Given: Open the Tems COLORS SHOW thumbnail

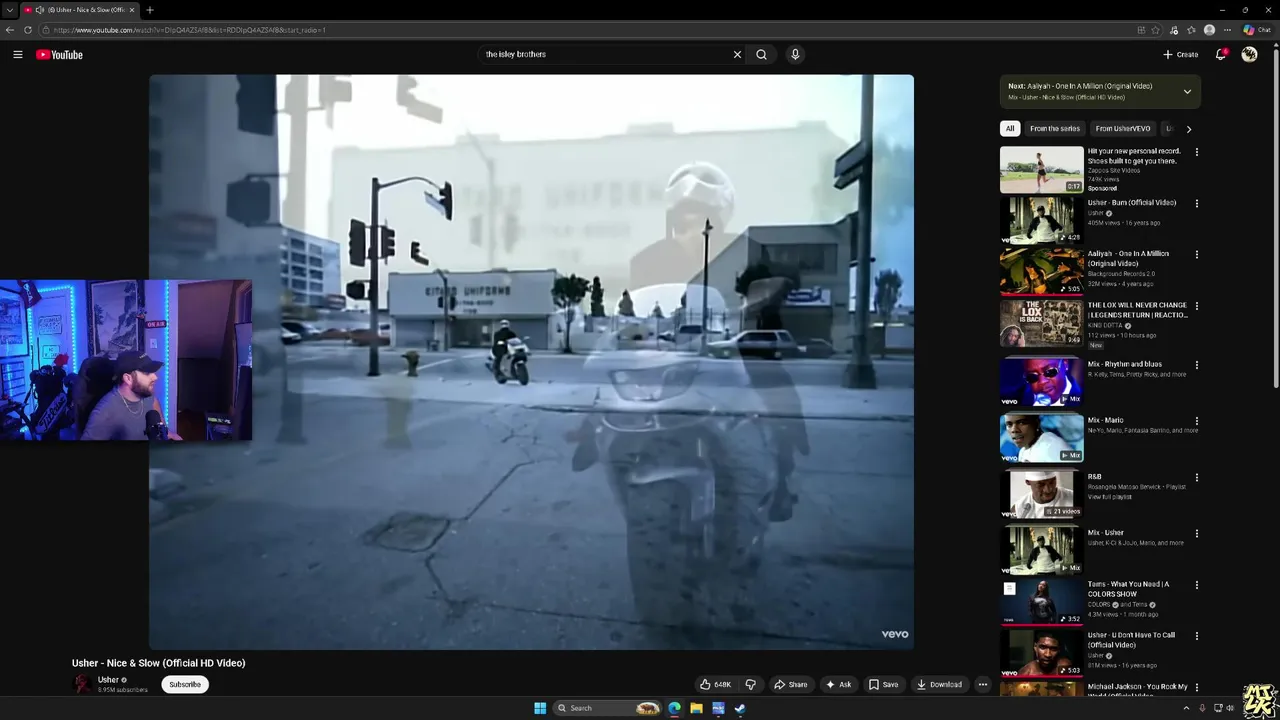Looking at the screenshot, I should [1041, 602].
